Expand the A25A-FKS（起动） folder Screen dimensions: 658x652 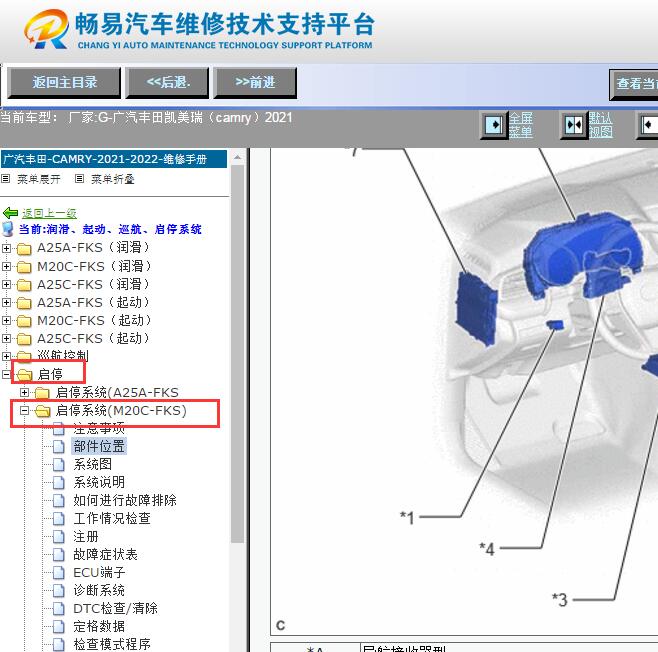(6, 302)
